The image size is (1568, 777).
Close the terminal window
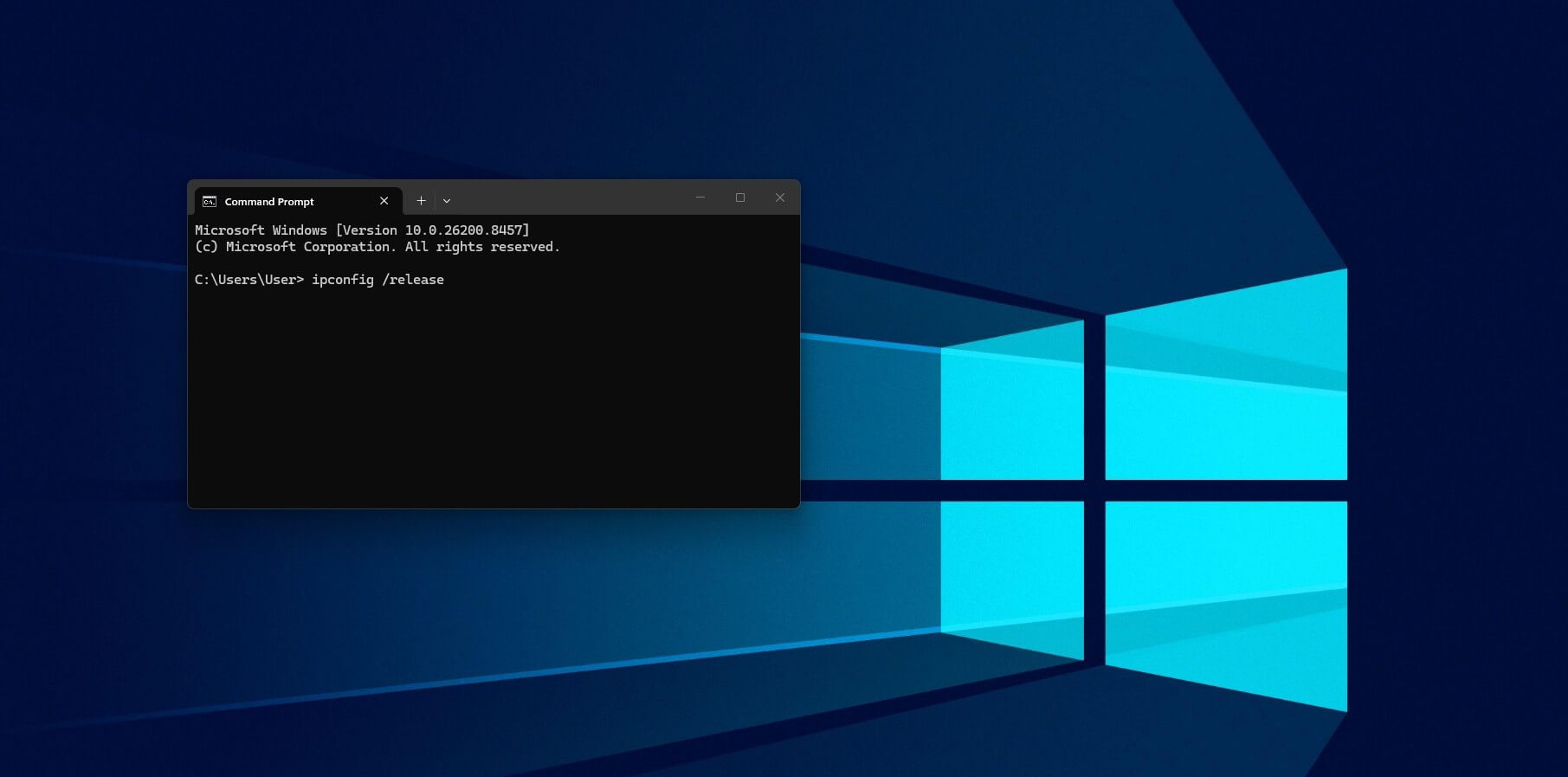pyautogui.click(x=780, y=197)
